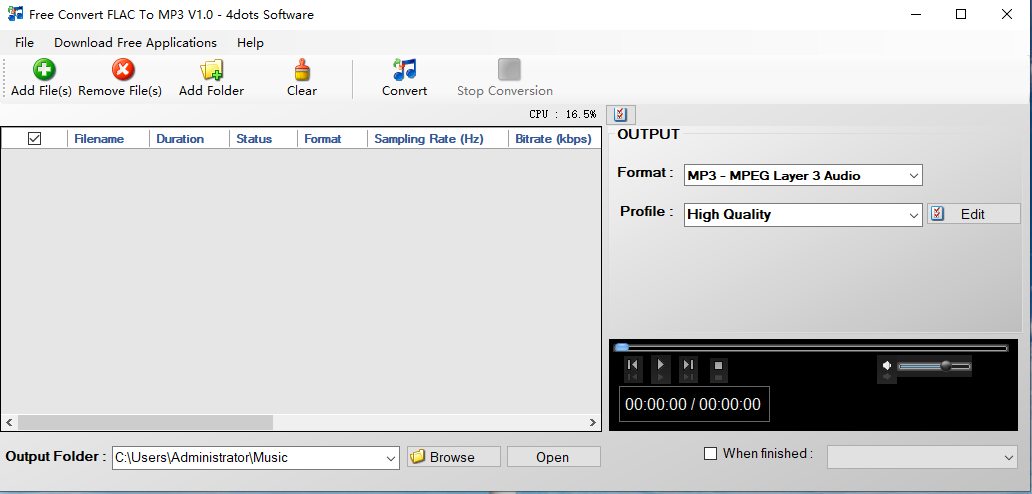1032x494 pixels.
Task: Click the Open output folder button
Action: tap(553, 457)
